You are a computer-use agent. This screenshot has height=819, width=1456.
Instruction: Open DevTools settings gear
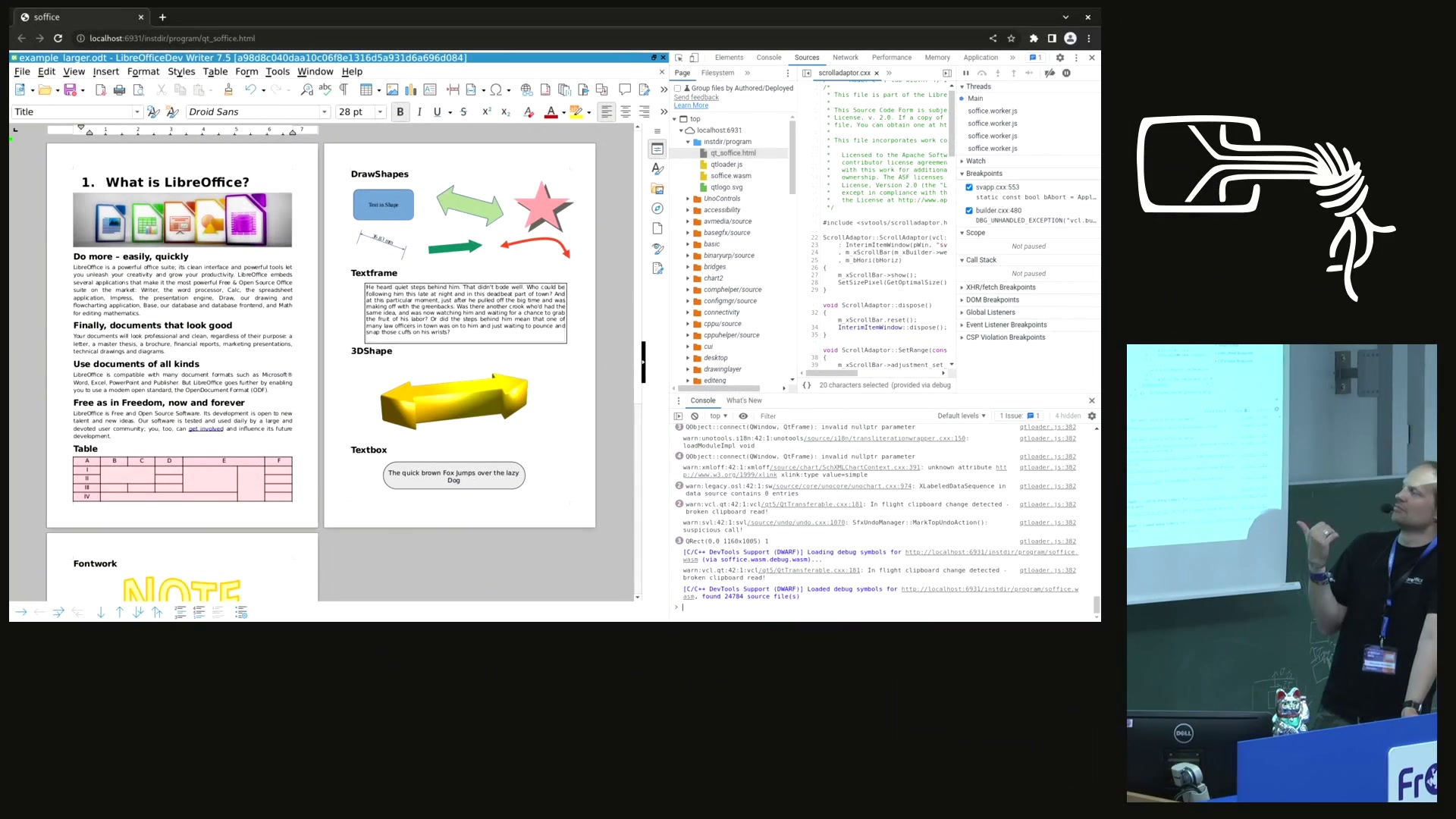click(1060, 58)
